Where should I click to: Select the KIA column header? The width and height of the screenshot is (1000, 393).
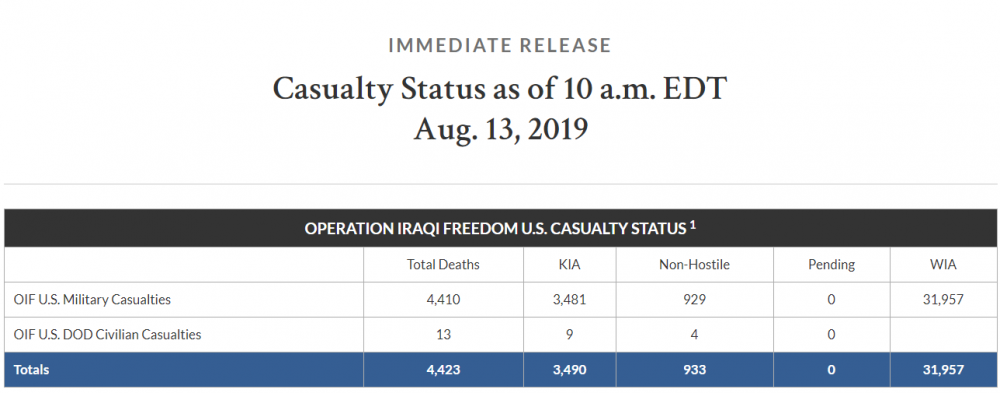pos(569,265)
